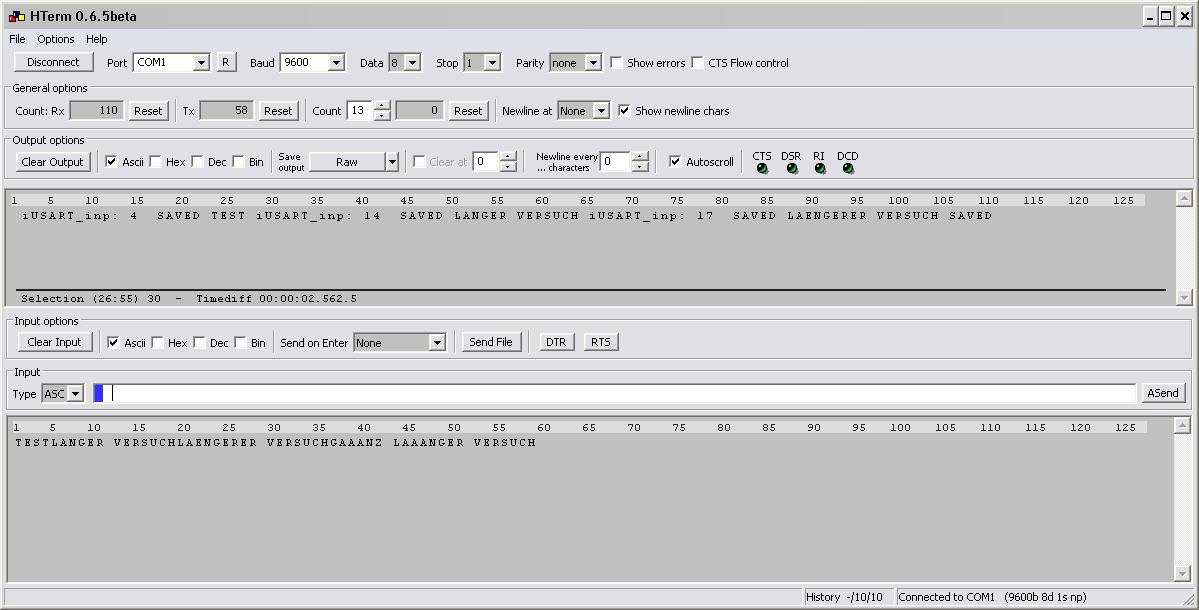Click the 'History -/10/10' status text
Viewport: 1199px width, 610px height.
pos(844,597)
